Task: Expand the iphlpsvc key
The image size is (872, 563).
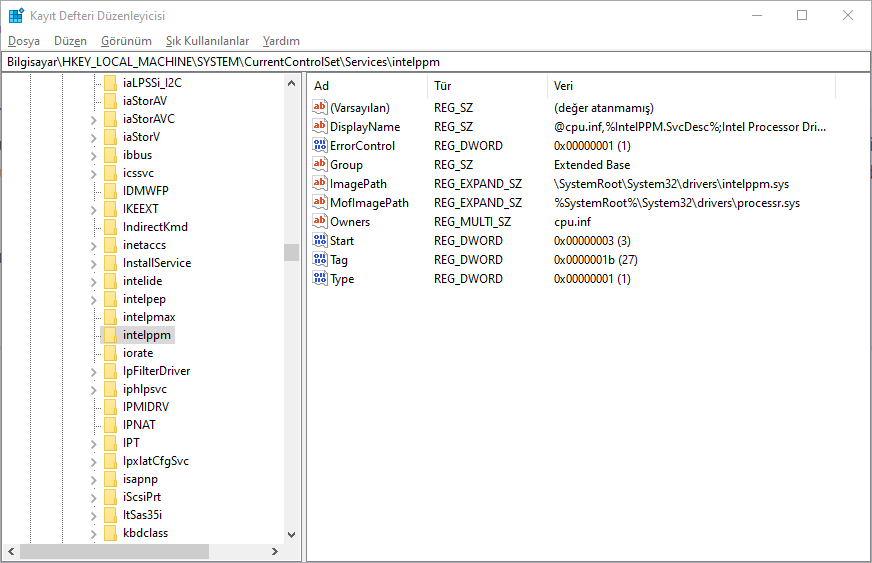Action: pos(93,390)
